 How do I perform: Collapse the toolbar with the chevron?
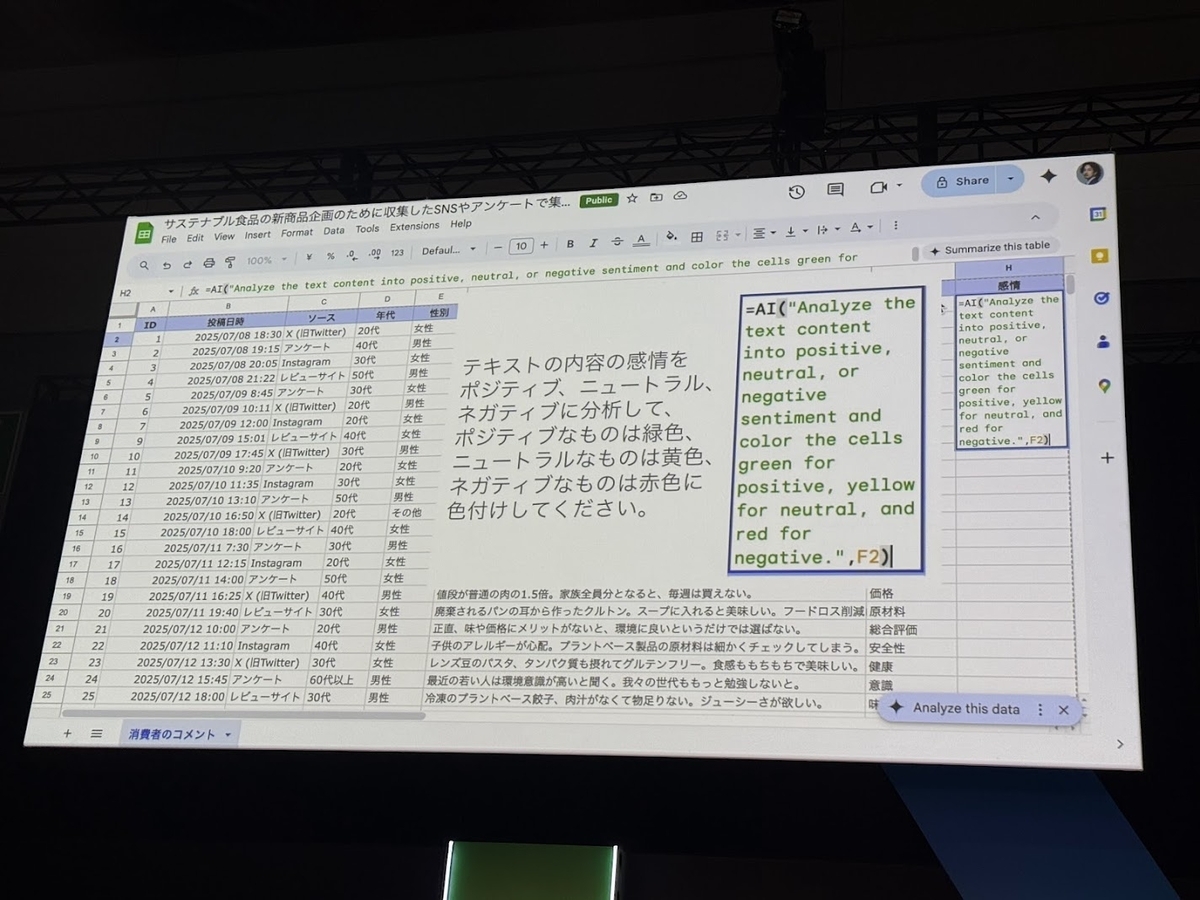[1034, 217]
